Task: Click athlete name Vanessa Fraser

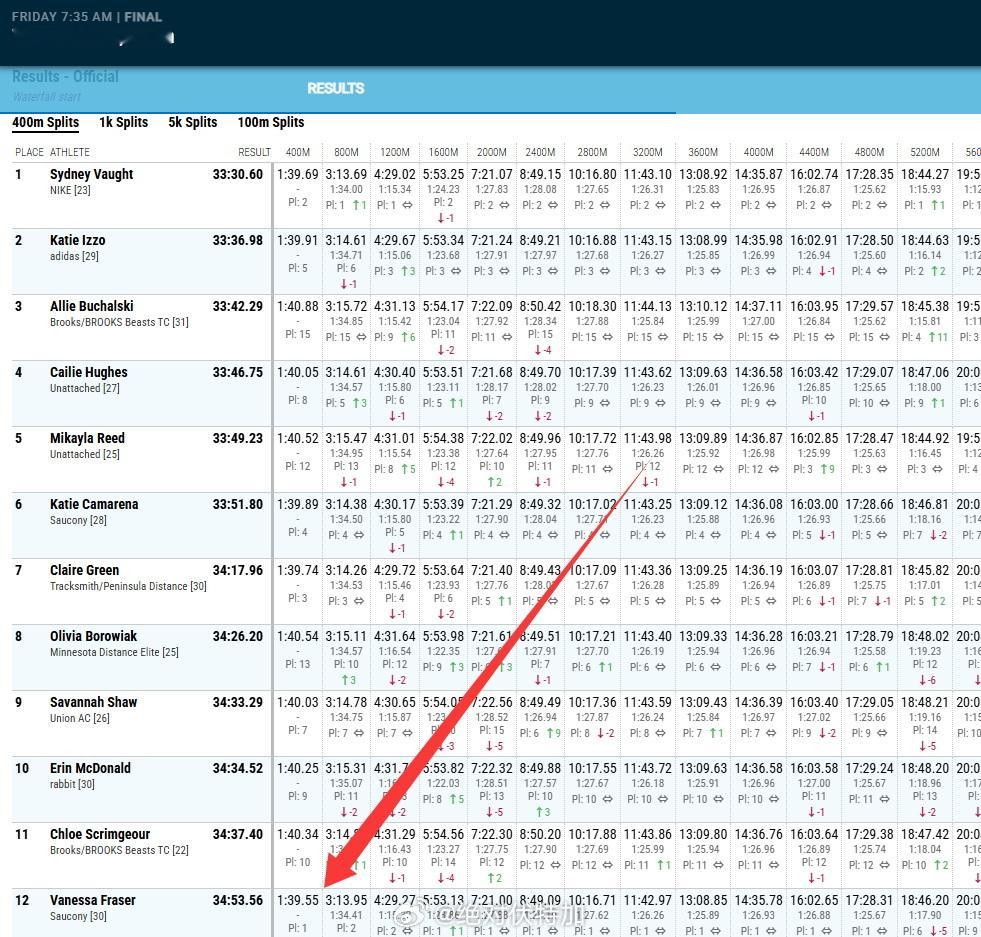Action: [x=93, y=900]
